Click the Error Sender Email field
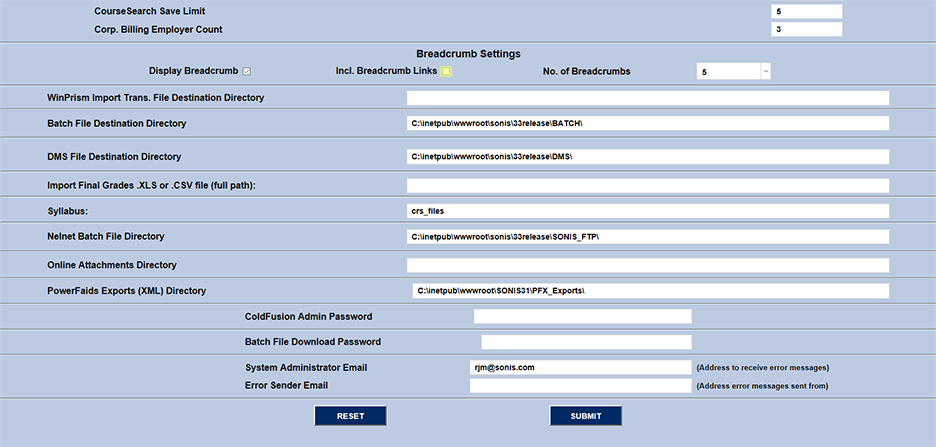The image size is (936, 447). point(580,385)
